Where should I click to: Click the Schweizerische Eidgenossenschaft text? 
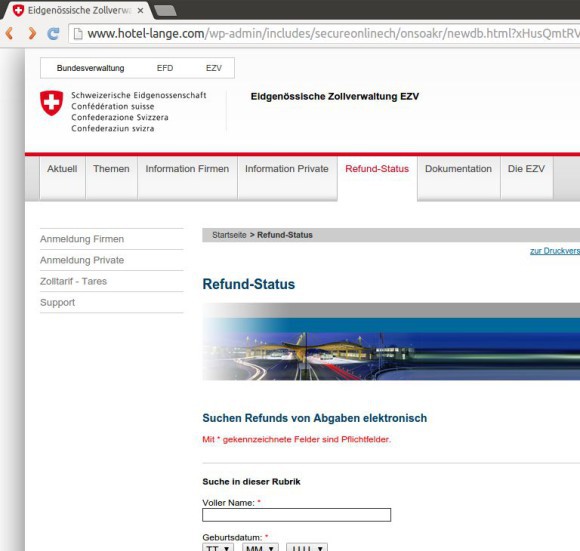[x=138, y=95]
